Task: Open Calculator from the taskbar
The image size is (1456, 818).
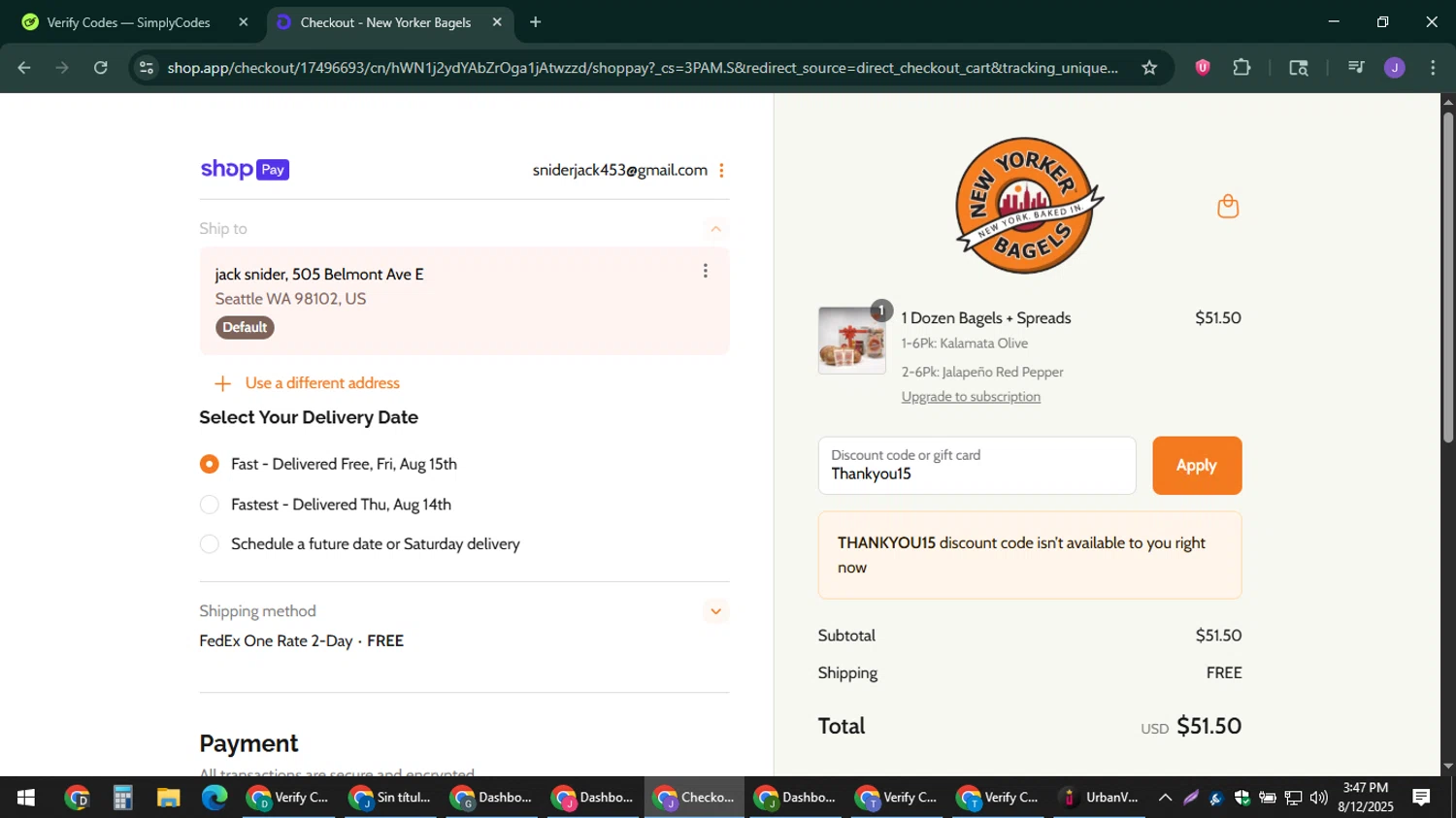Action: (x=122, y=798)
